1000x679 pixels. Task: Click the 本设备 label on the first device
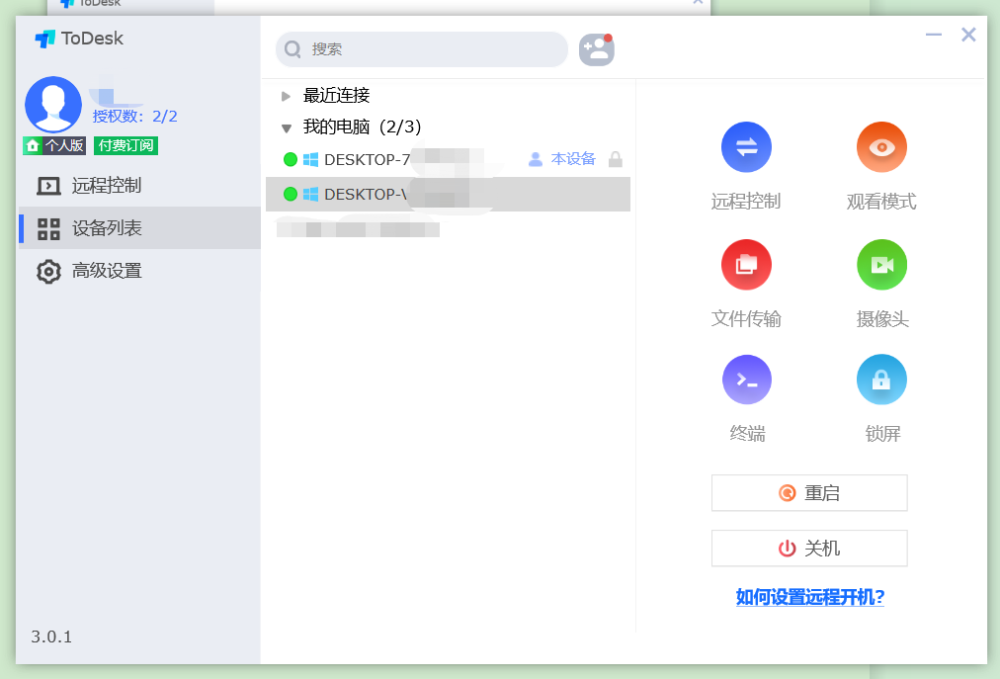[573, 159]
